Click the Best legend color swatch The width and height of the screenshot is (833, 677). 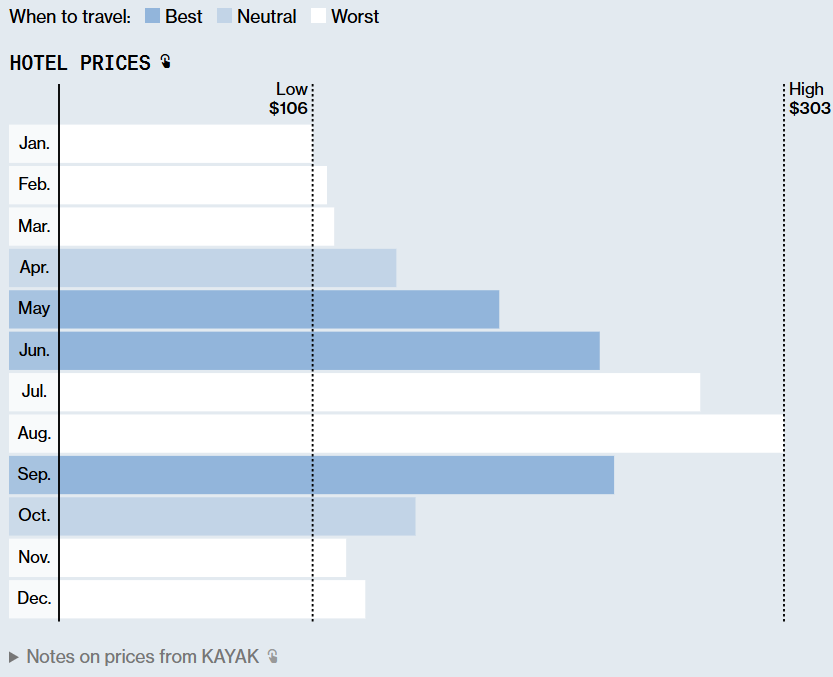[152, 16]
